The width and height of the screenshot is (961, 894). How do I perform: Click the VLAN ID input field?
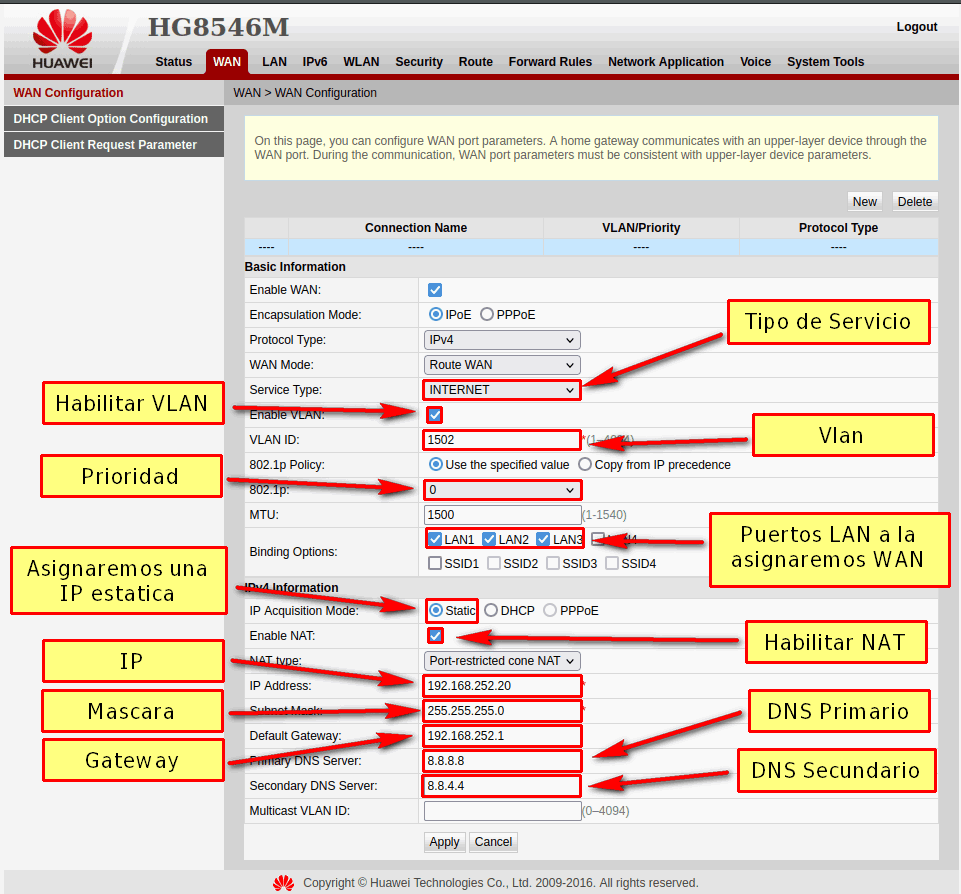point(502,440)
